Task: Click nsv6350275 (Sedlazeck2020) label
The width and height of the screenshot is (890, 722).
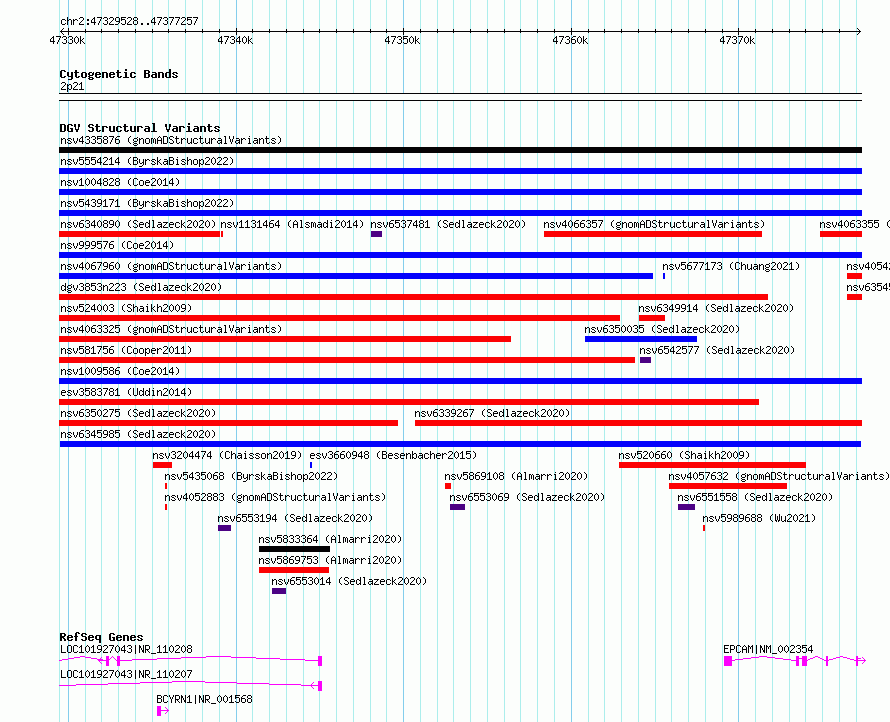Action: pyautogui.click(x=138, y=413)
